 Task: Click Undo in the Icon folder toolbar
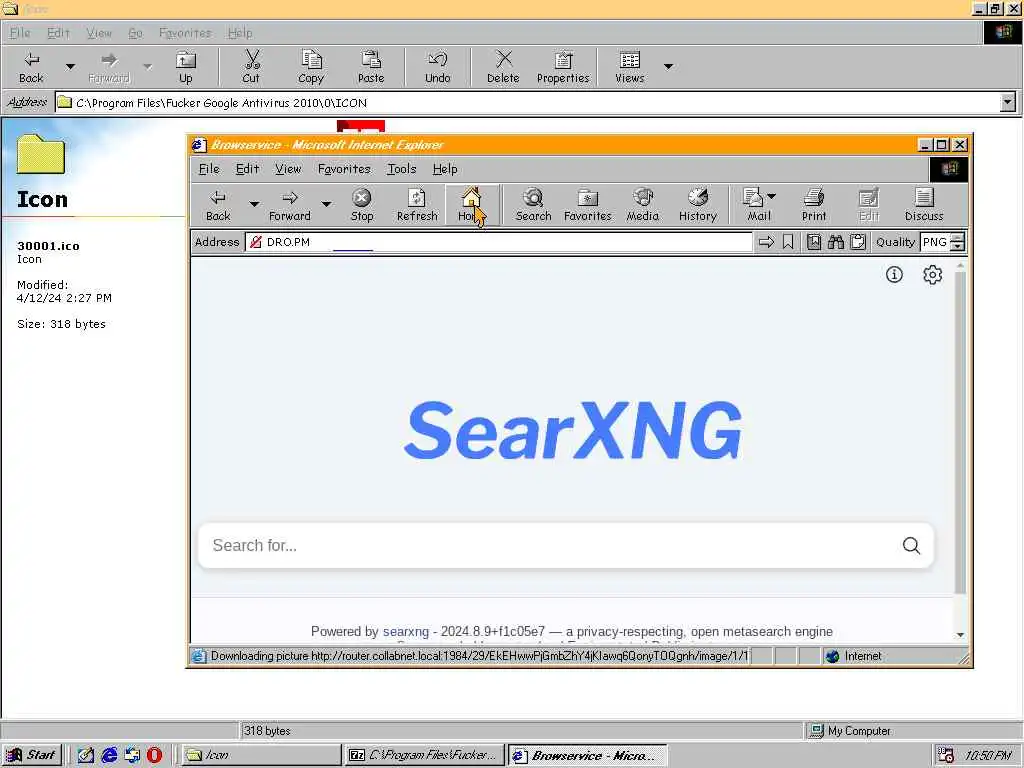click(x=438, y=67)
